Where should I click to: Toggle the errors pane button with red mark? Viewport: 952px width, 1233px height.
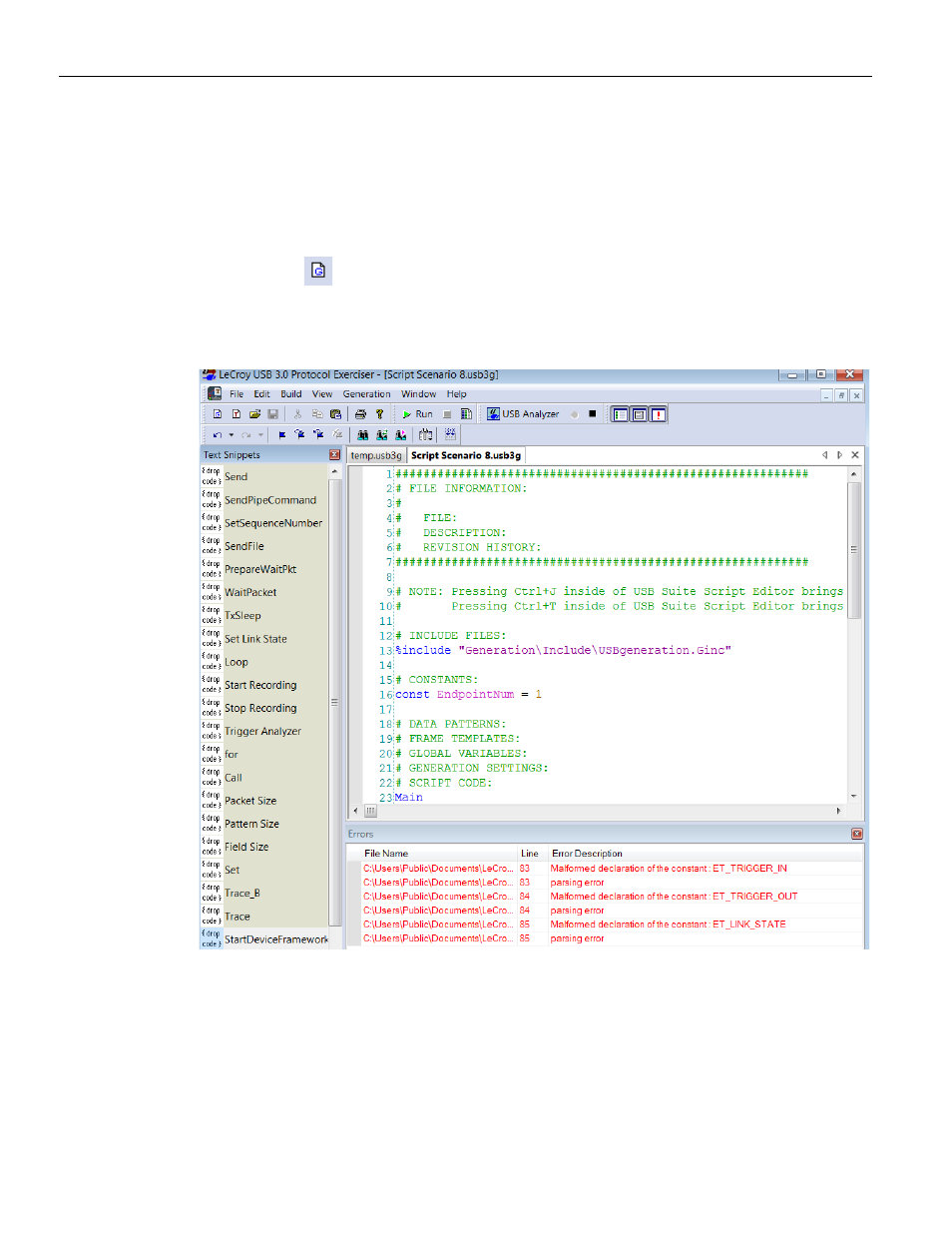point(658,414)
